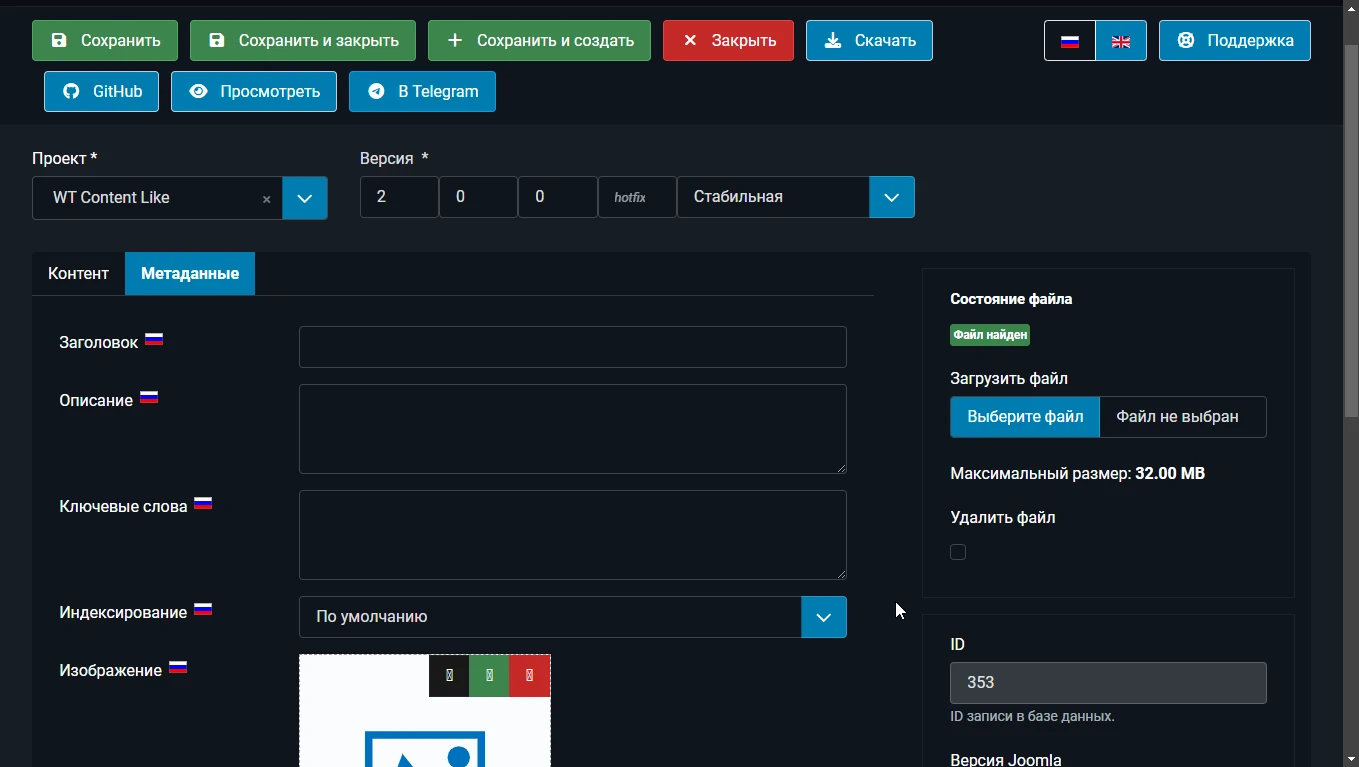Open the Поддержка support button
Viewport: 1359px width, 767px height.
pyautogui.click(x=1234, y=41)
